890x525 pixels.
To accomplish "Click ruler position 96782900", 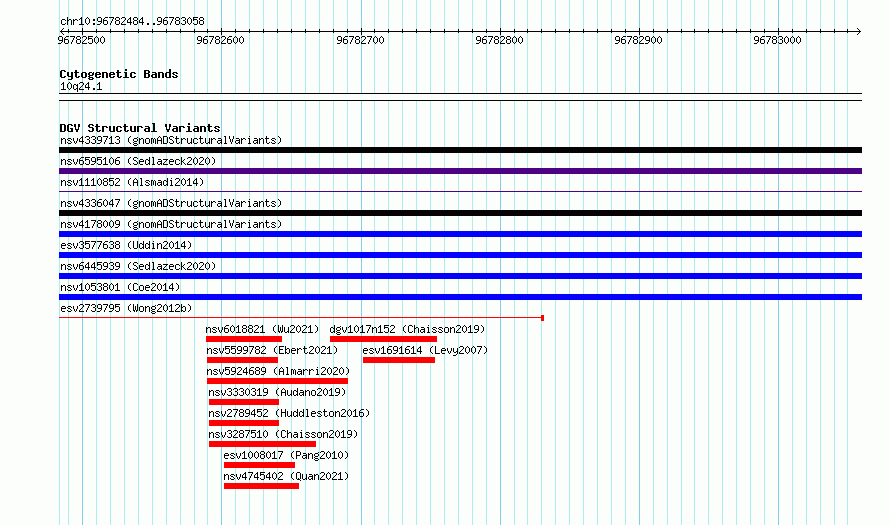I will pyautogui.click(x=639, y=40).
